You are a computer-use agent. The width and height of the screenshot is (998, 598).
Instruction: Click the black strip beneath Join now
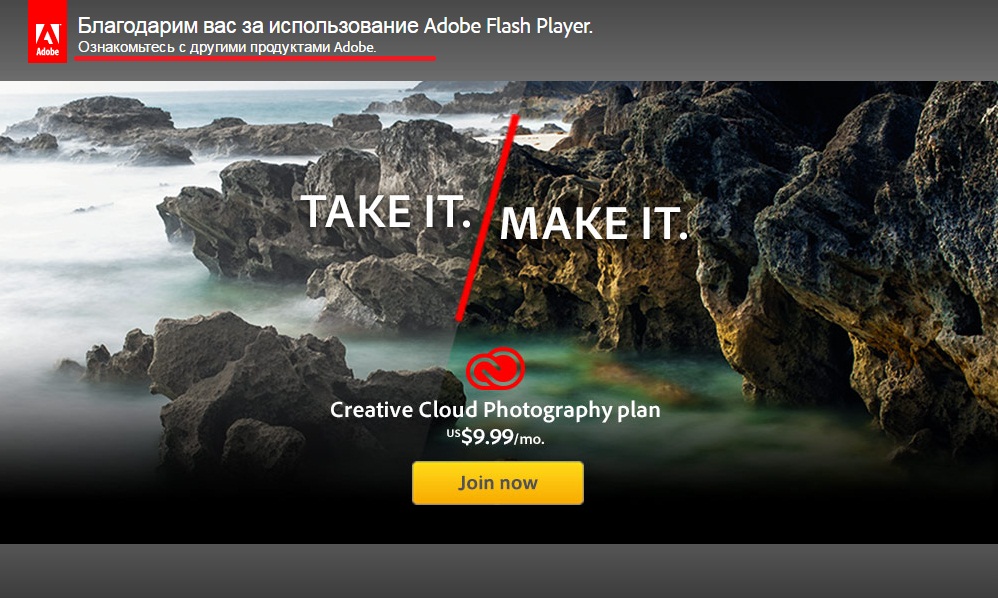(499, 525)
